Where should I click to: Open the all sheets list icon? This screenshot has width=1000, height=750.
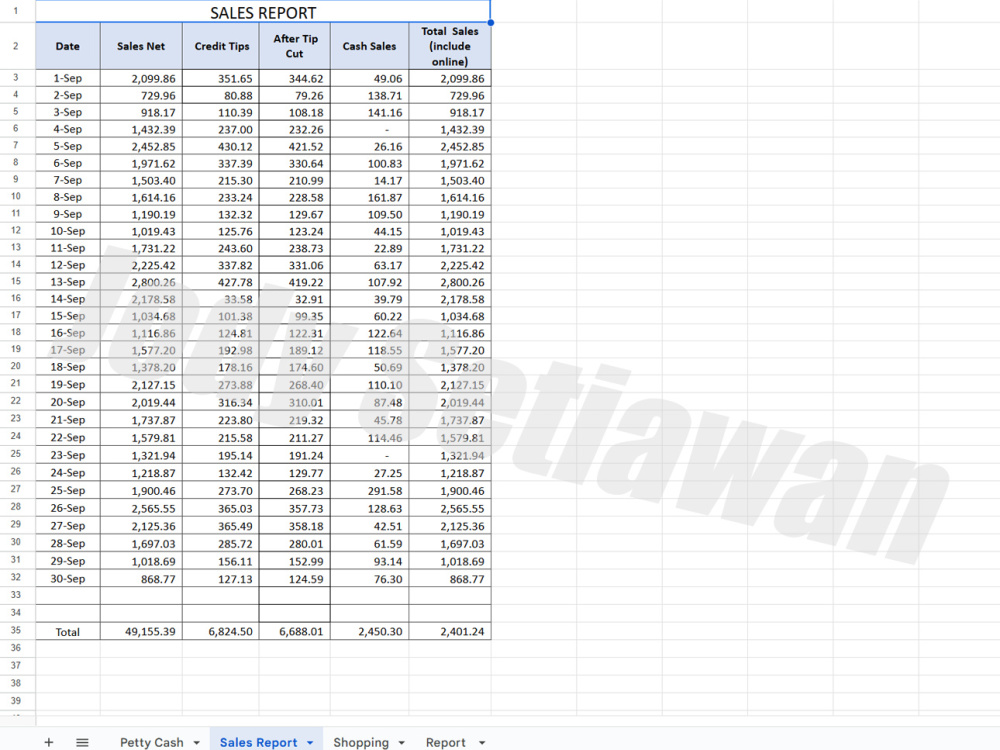[x=82, y=742]
